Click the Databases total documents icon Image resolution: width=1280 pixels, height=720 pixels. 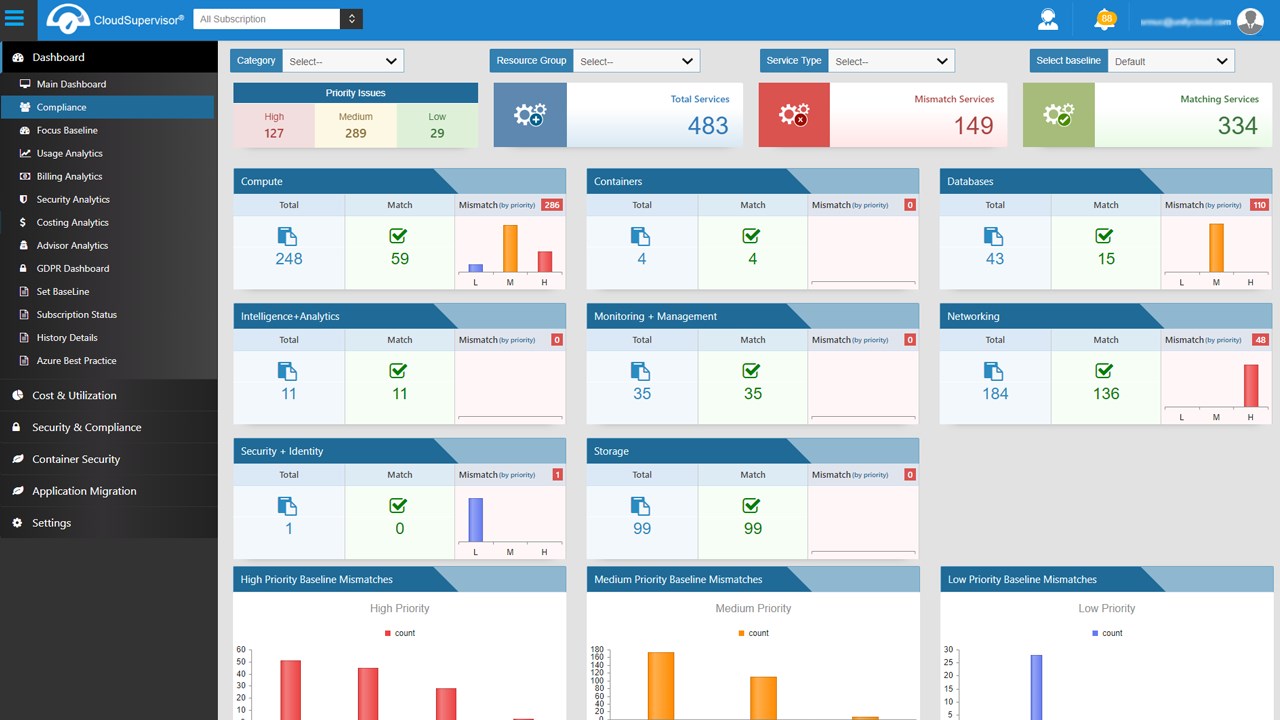click(x=994, y=236)
